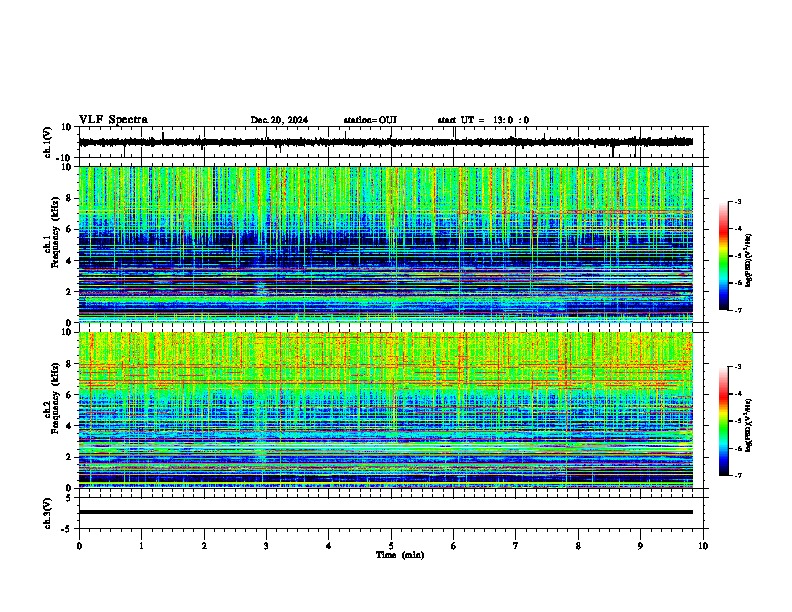This screenshot has width=792, height=612.
Task: Click the "Time (min)" axis label
Action: [x=400, y=555]
